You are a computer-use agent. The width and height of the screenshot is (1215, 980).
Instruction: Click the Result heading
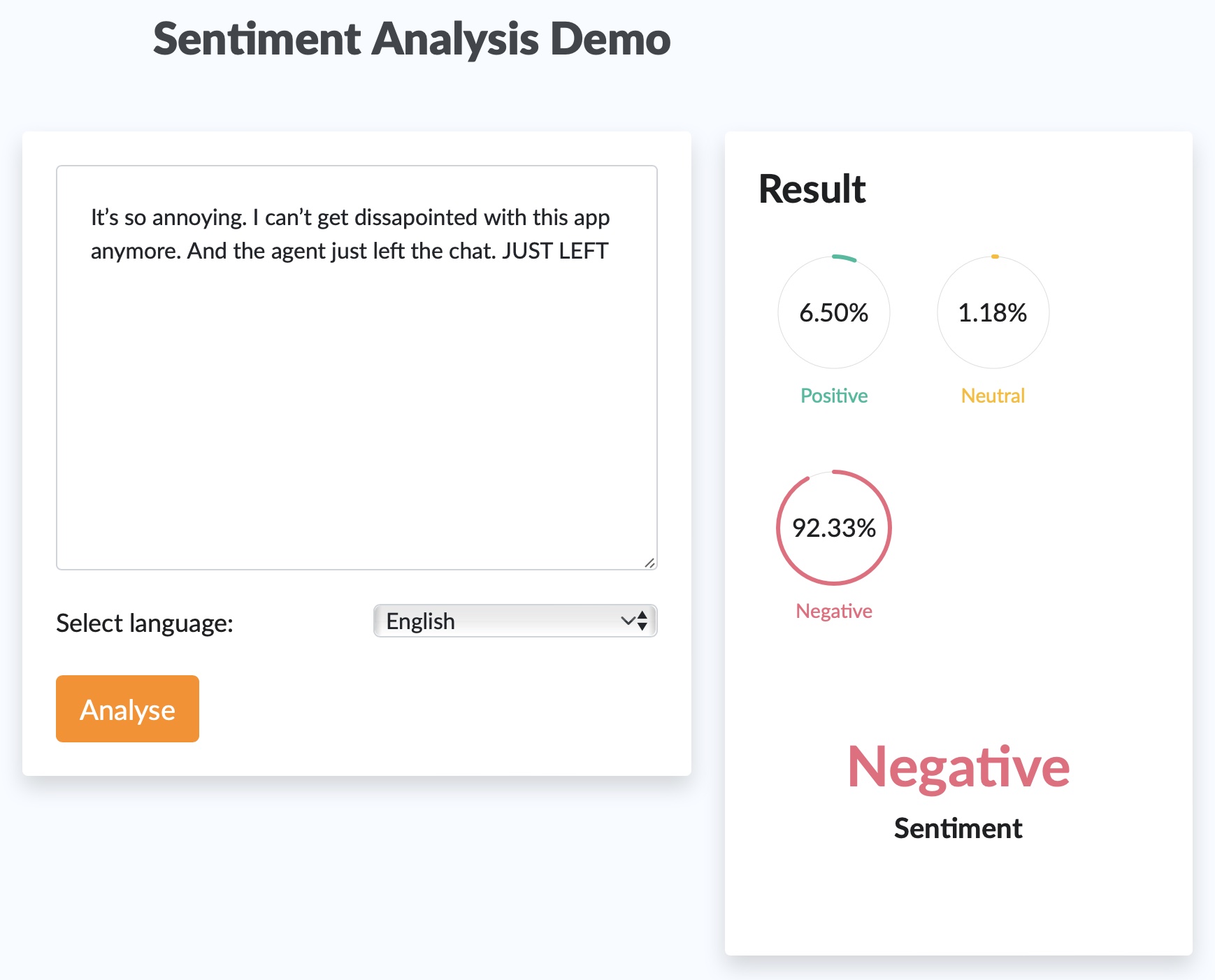(x=812, y=187)
